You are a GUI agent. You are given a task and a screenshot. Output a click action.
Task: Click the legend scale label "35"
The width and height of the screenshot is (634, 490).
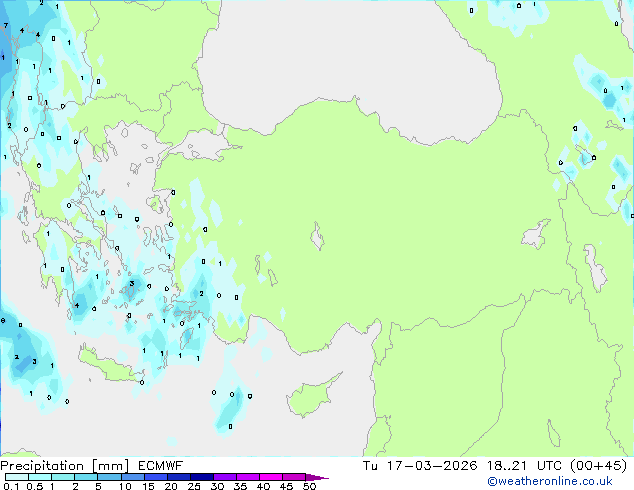click(x=240, y=486)
